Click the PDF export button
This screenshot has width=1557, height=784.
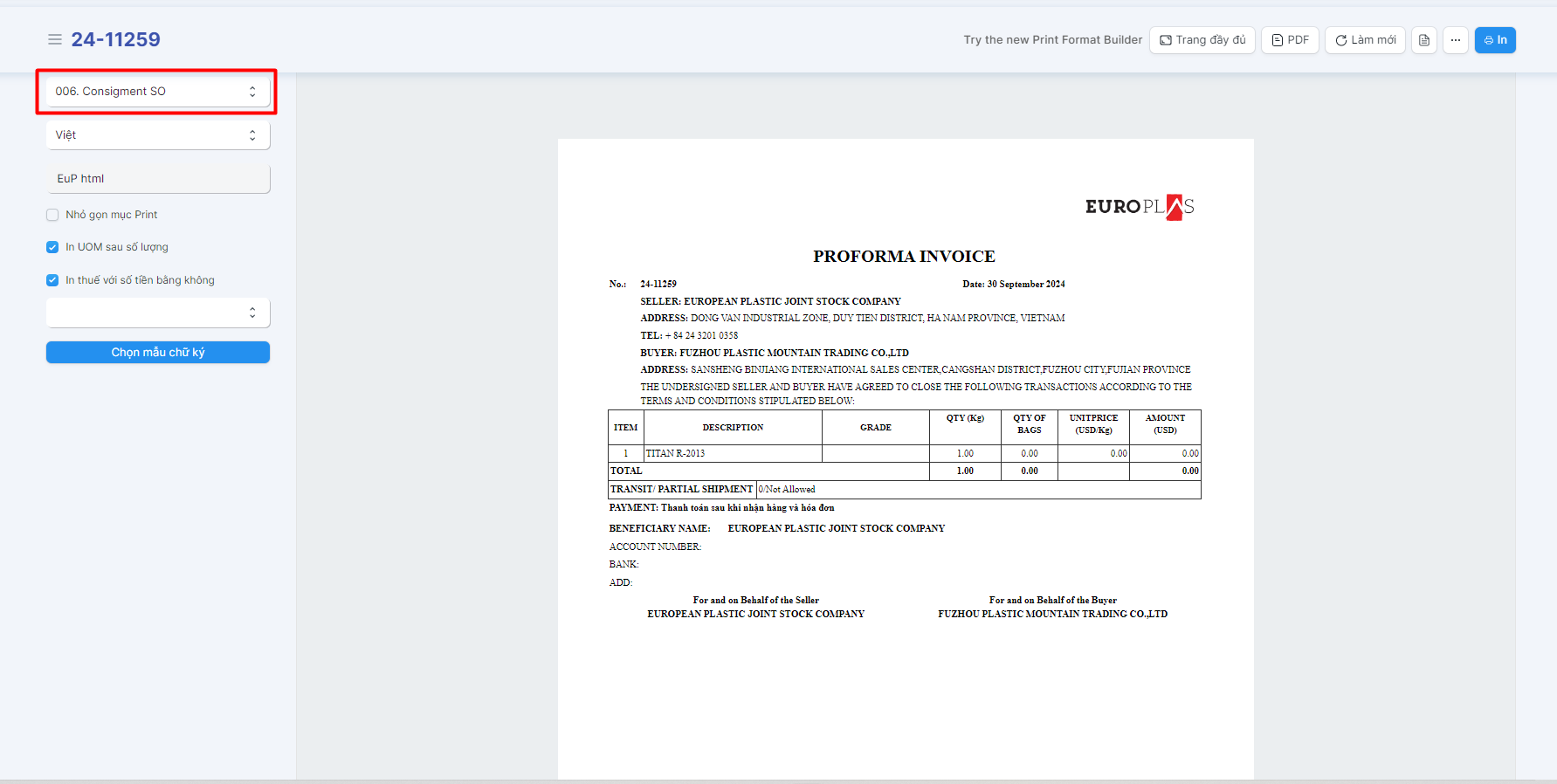coord(1290,40)
